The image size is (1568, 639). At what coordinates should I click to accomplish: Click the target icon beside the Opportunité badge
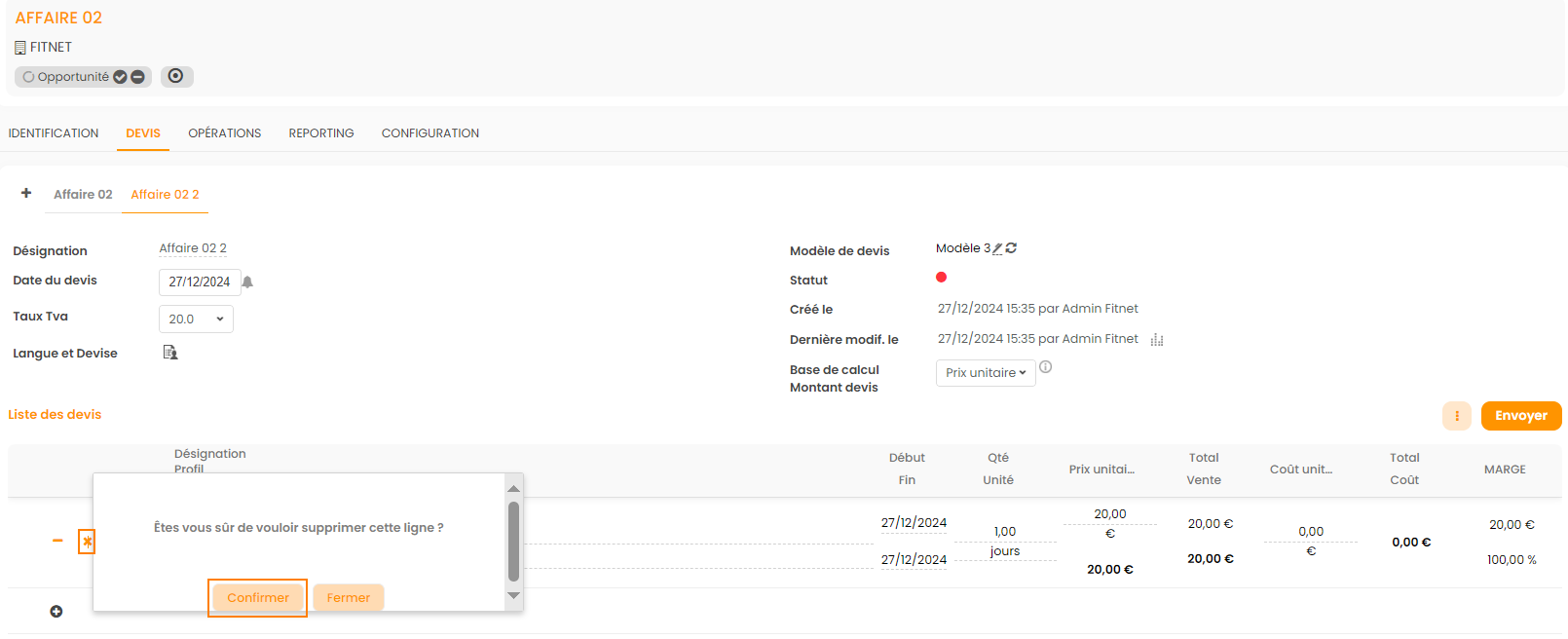(176, 76)
